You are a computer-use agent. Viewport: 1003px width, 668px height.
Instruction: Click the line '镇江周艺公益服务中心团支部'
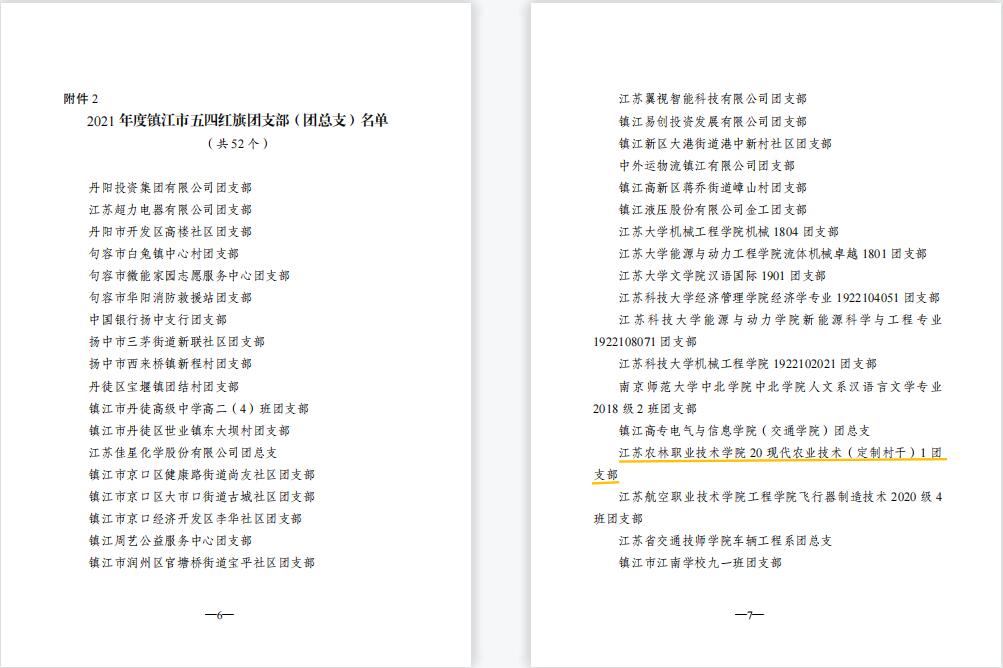click(170, 540)
